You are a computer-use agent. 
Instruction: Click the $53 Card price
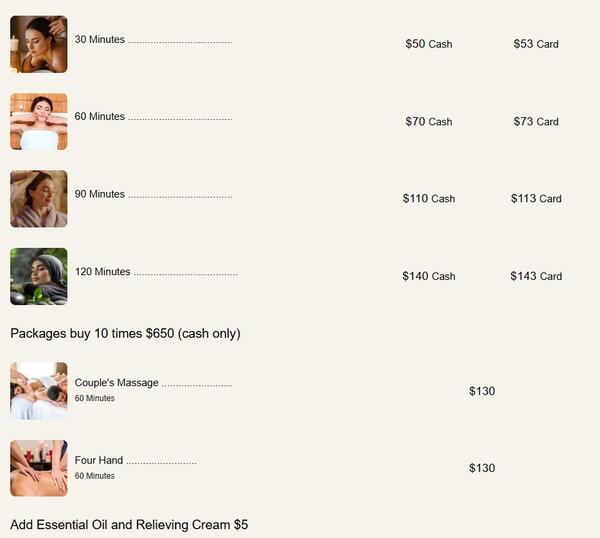coord(536,44)
